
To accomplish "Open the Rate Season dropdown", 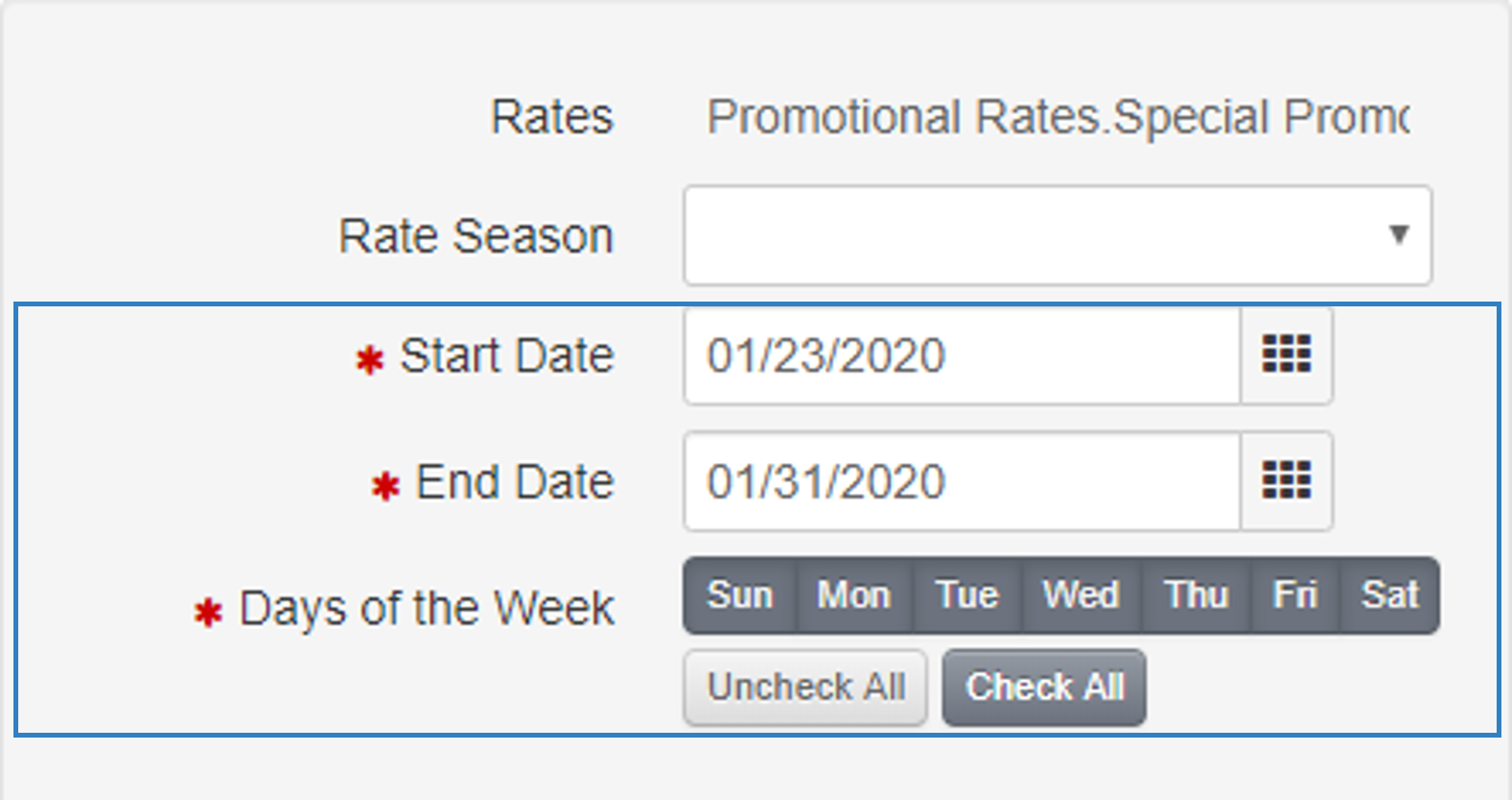I will point(1058,235).
